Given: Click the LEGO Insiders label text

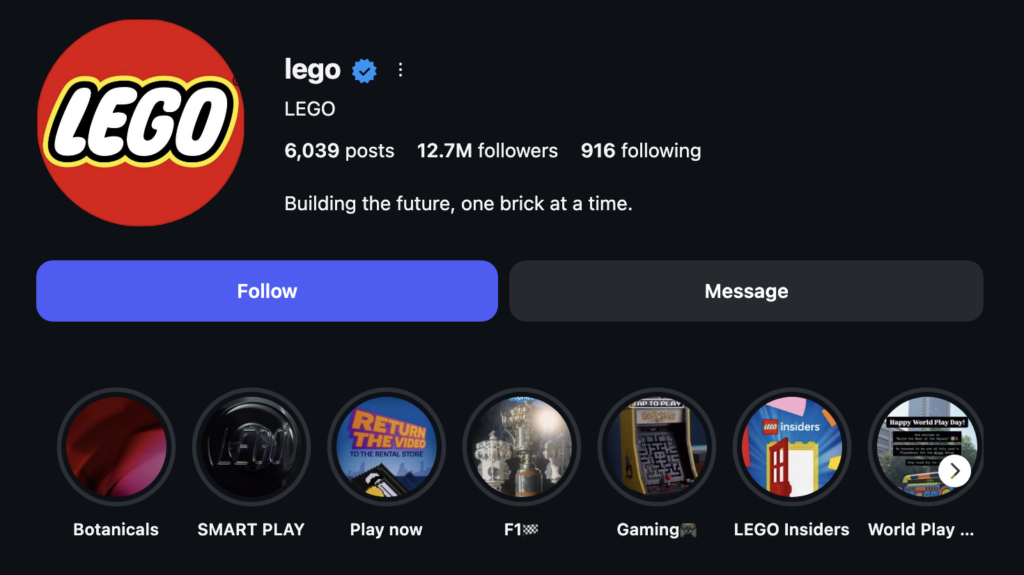Looking at the screenshot, I should (x=791, y=529).
